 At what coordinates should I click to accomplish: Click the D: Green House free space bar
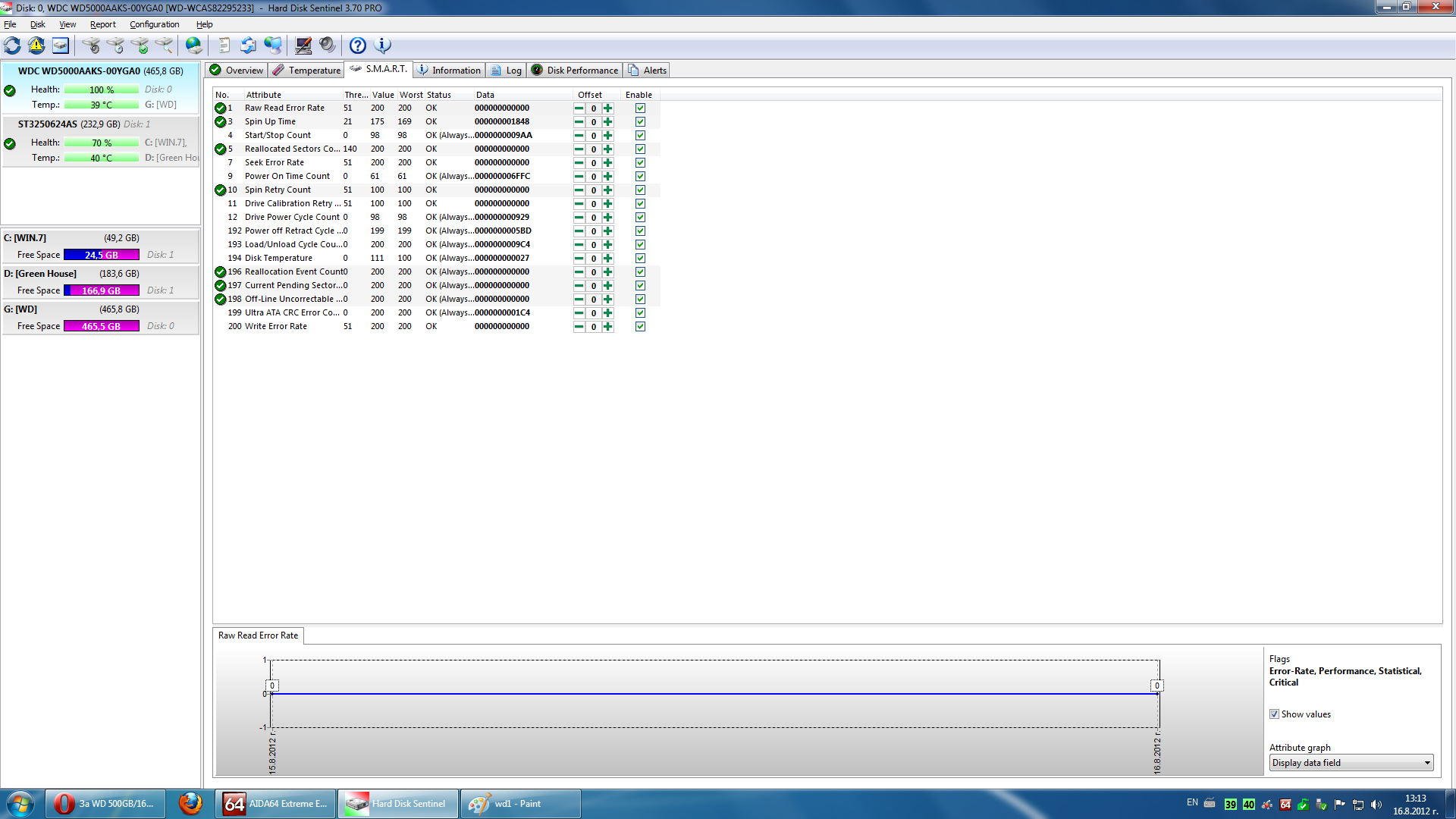point(102,290)
